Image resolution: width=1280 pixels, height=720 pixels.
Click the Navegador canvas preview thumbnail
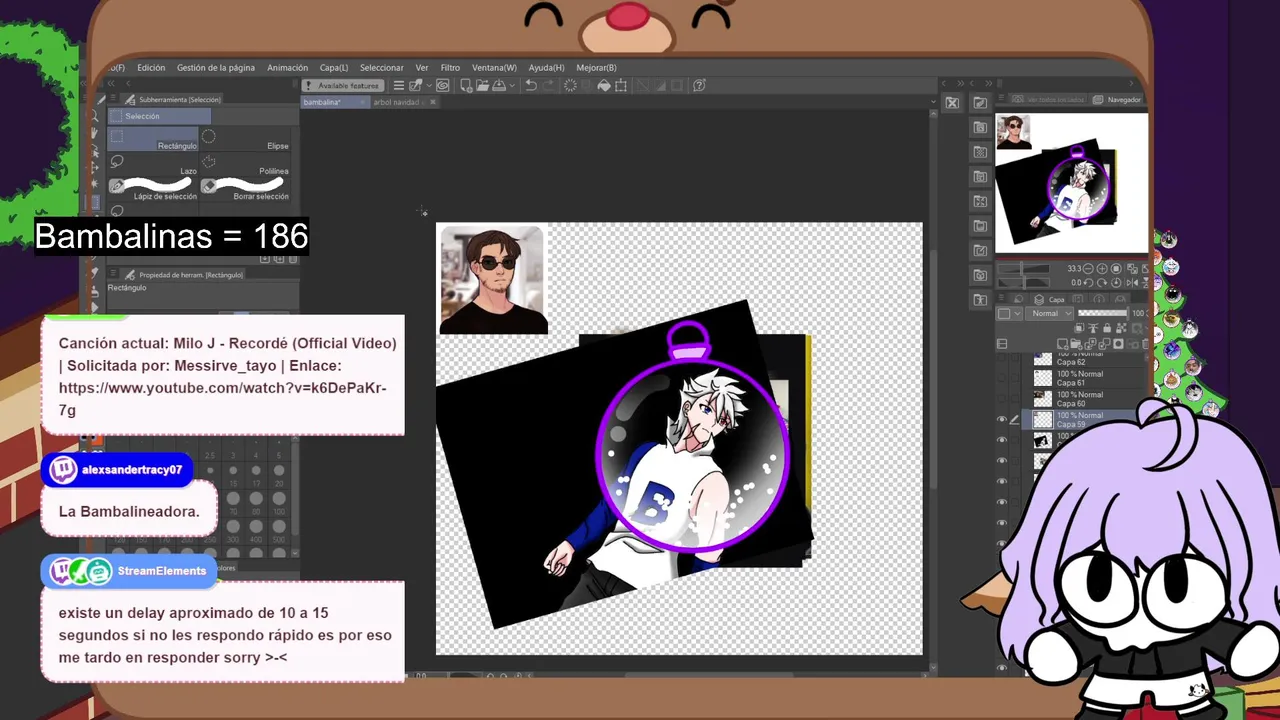click(1071, 183)
